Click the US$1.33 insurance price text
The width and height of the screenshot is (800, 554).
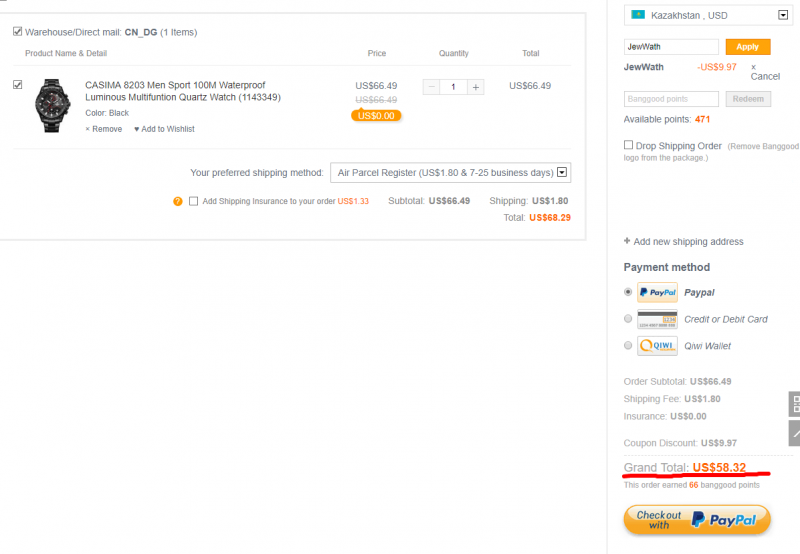(x=353, y=202)
